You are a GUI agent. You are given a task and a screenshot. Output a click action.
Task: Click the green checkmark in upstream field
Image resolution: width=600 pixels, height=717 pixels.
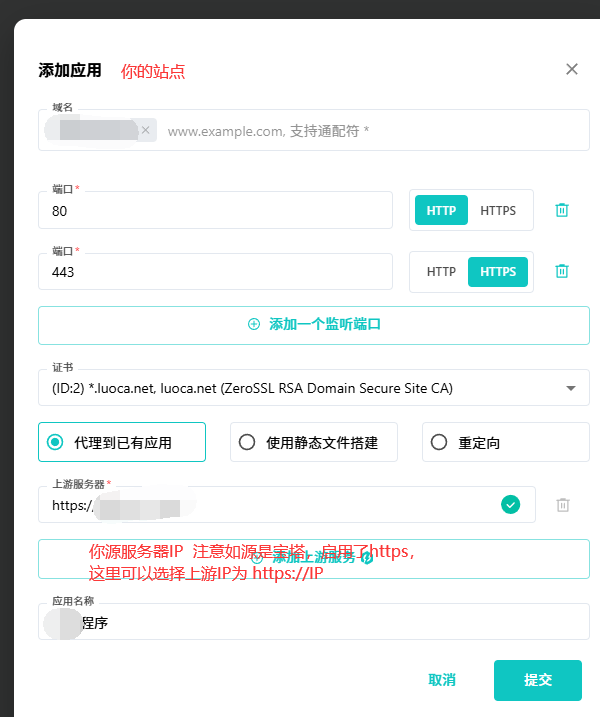[511, 505]
